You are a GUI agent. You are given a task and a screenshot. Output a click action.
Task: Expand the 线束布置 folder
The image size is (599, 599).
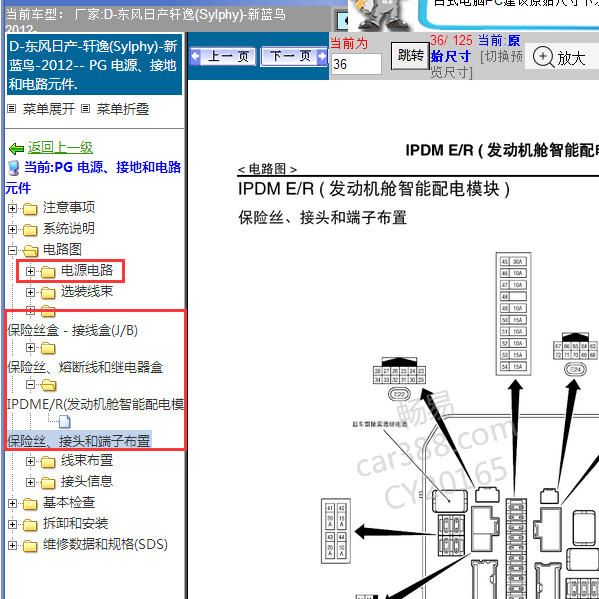click(x=31, y=461)
